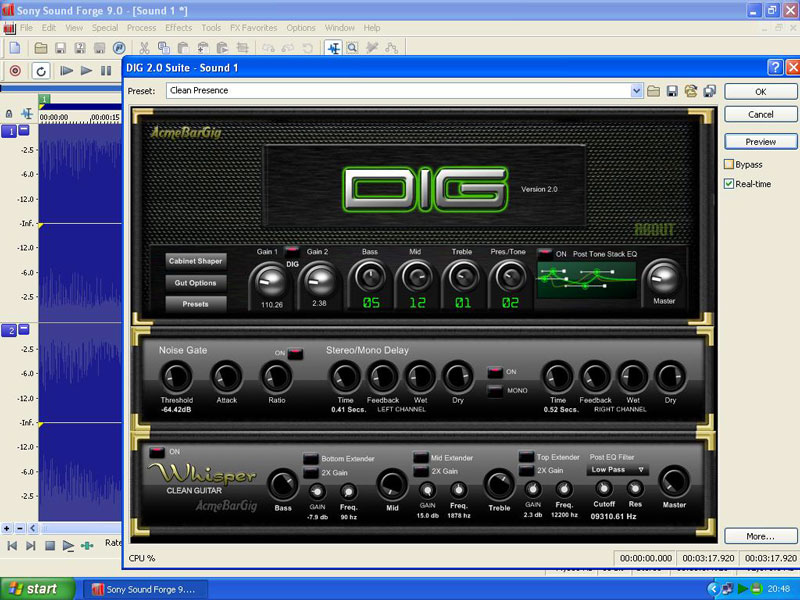
Task: Toggle the delay MONO switch
Action: [494, 390]
